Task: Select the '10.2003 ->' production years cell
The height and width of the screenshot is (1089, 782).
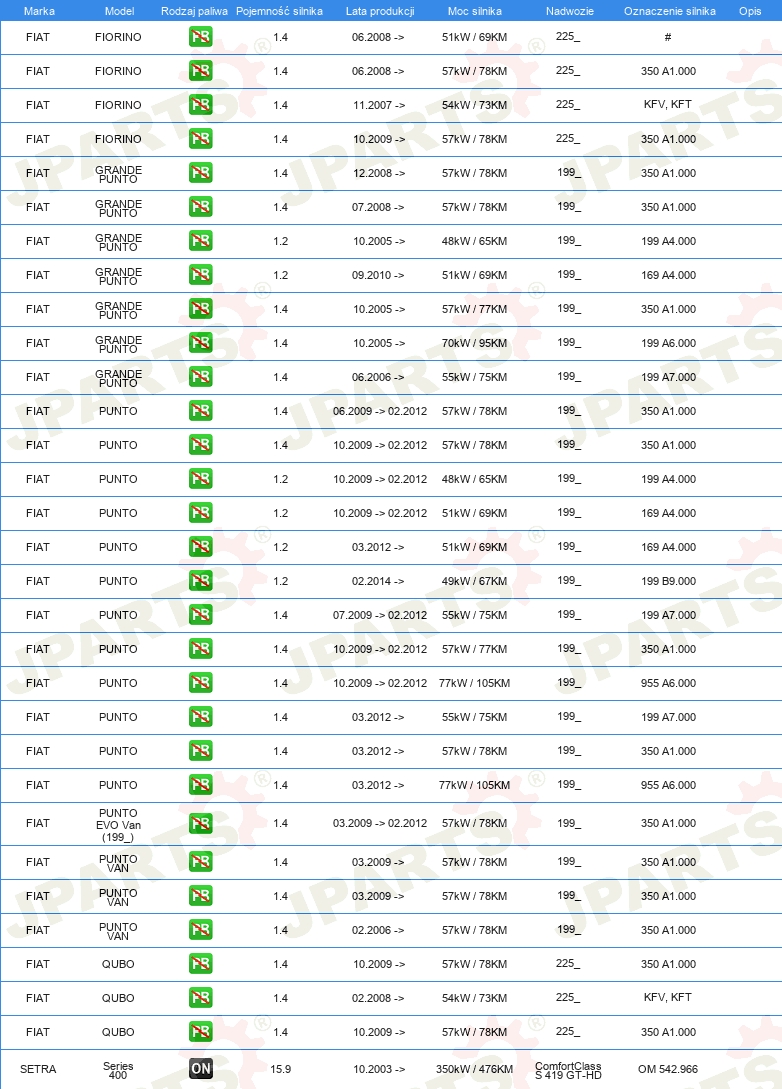Action: [x=378, y=1069]
